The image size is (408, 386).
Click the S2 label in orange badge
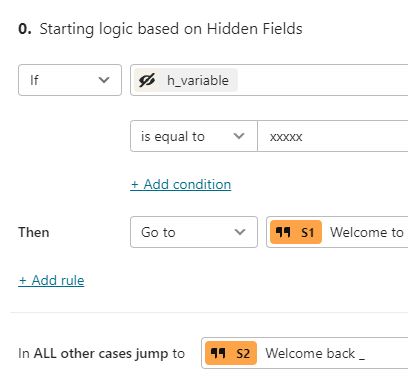point(243,353)
